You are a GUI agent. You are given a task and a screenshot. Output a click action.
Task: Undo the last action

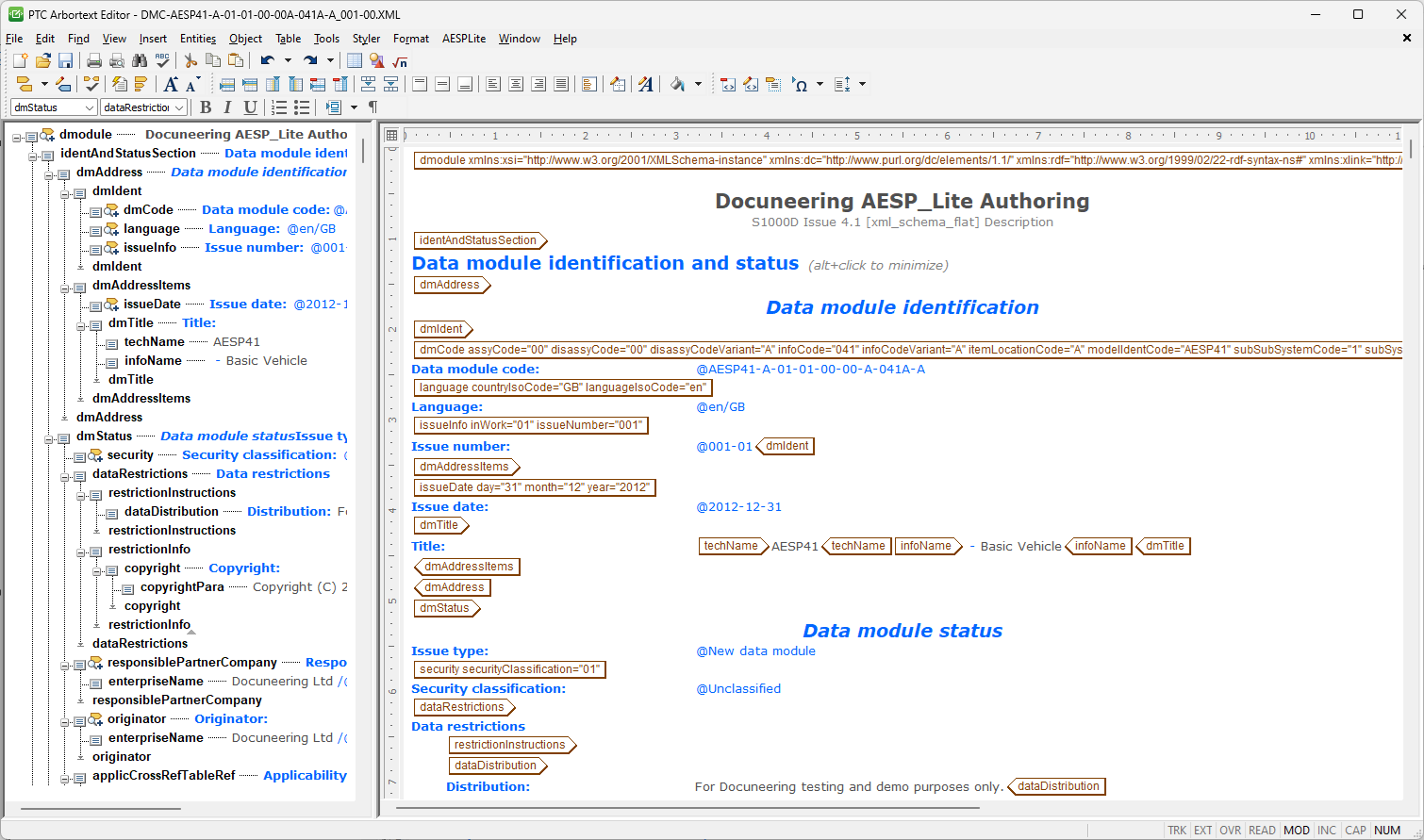coord(268,60)
